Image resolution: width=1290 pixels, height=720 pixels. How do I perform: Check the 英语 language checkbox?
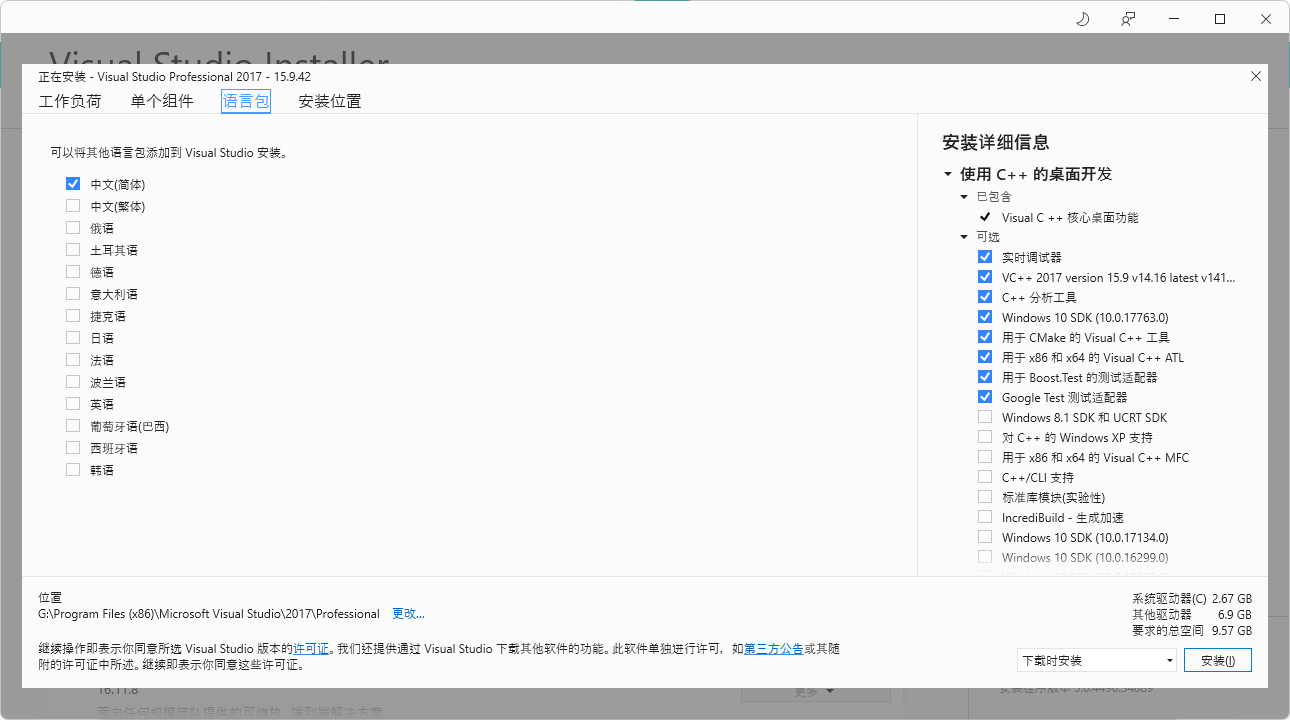[x=73, y=404]
